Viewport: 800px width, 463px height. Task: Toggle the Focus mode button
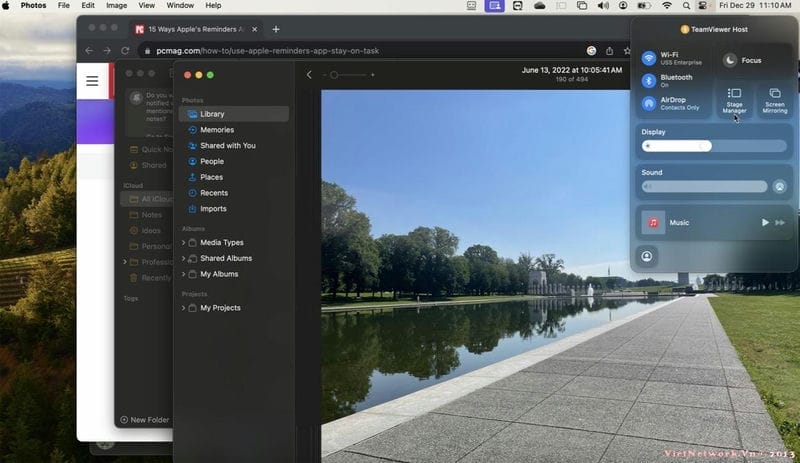click(x=731, y=60)
